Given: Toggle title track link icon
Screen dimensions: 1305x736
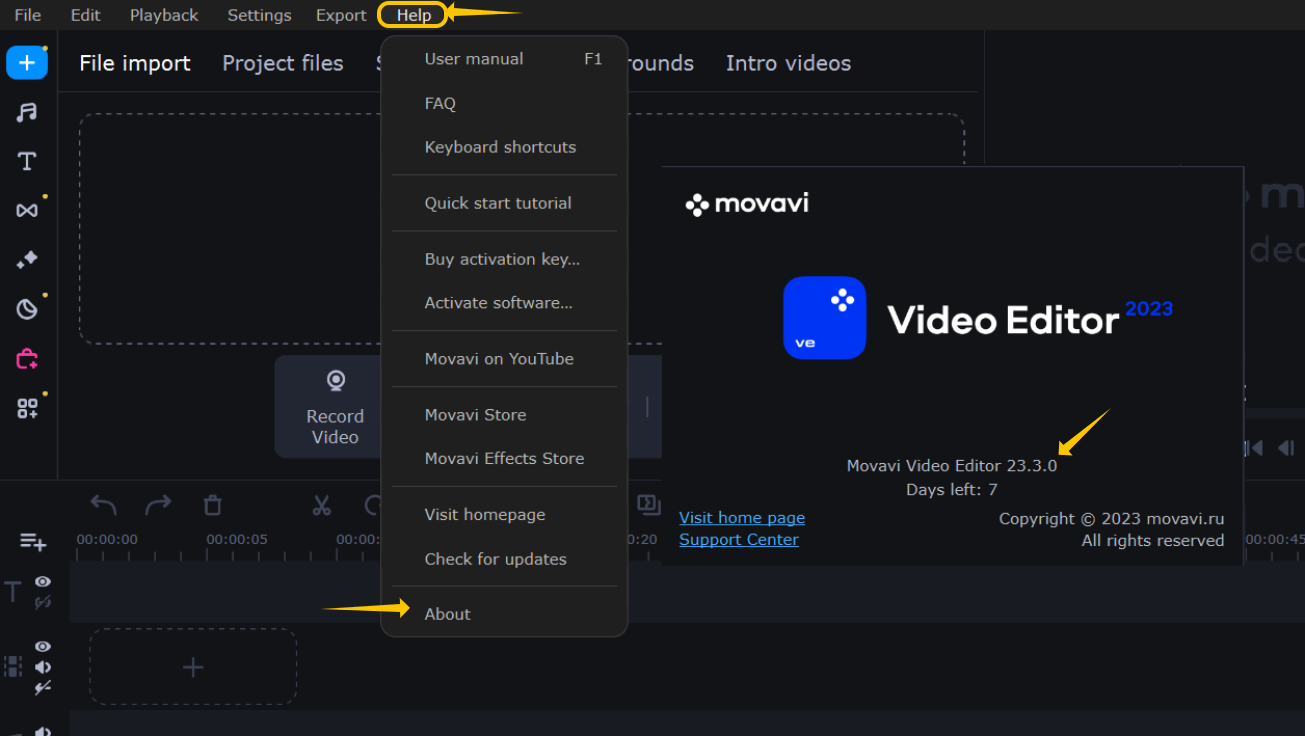Looking at the screenshot, I should (x=43, y=602).
